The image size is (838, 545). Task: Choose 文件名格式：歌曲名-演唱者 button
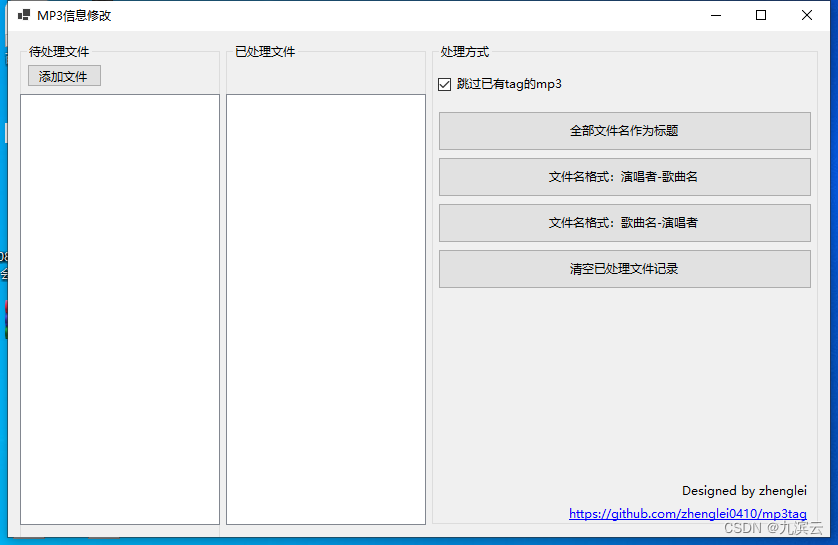point(625,223)
